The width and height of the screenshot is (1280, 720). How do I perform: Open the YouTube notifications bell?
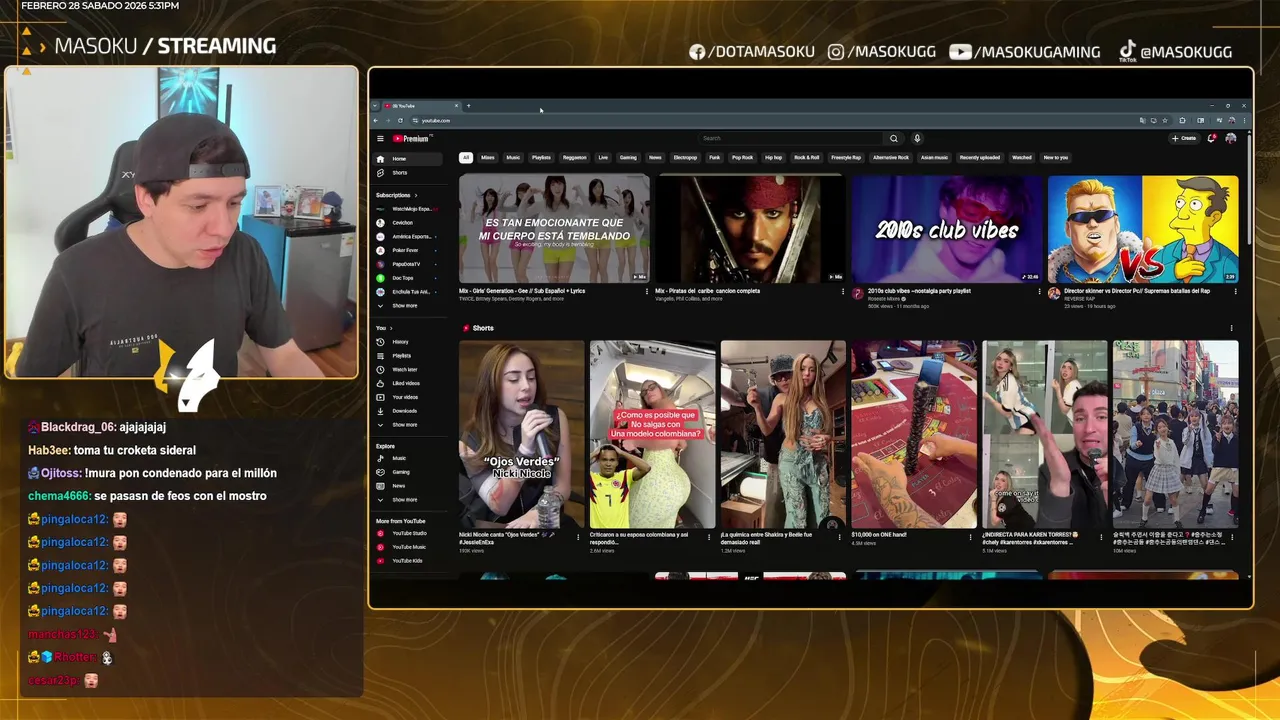[x=1211, y=138]
